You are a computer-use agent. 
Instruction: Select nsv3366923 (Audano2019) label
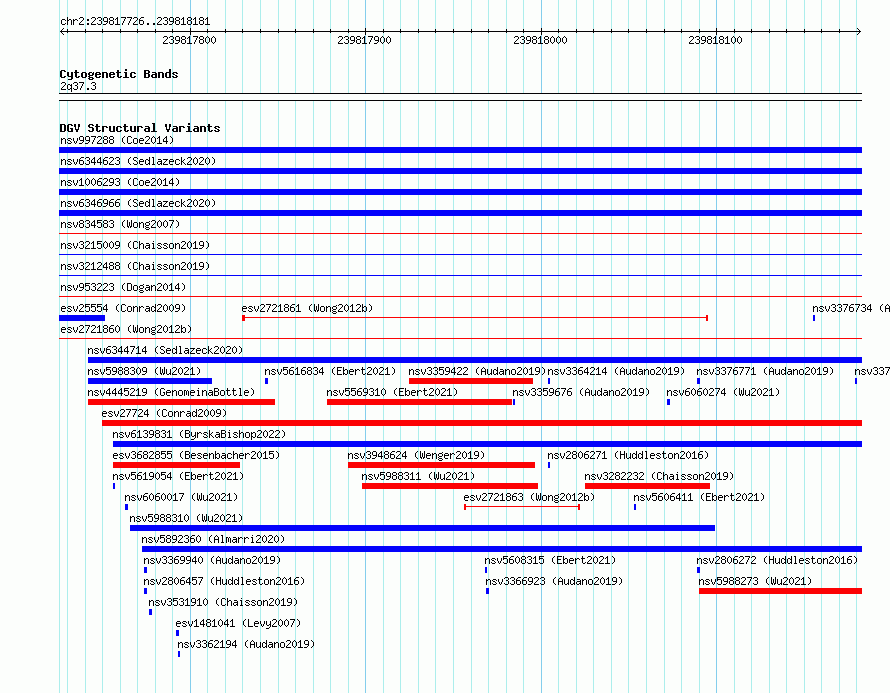point(555,581)
